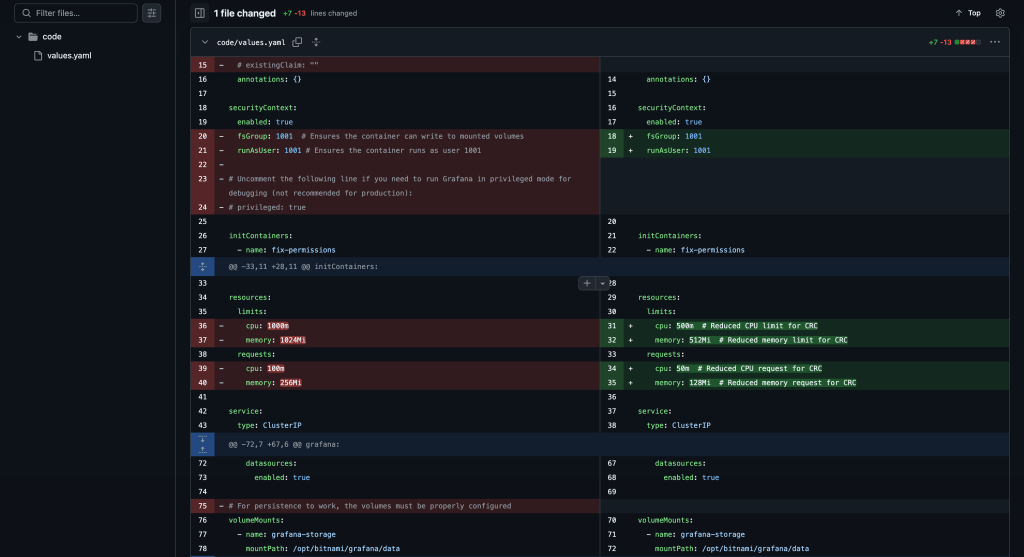Click the Filter files search field

(76, 13)
